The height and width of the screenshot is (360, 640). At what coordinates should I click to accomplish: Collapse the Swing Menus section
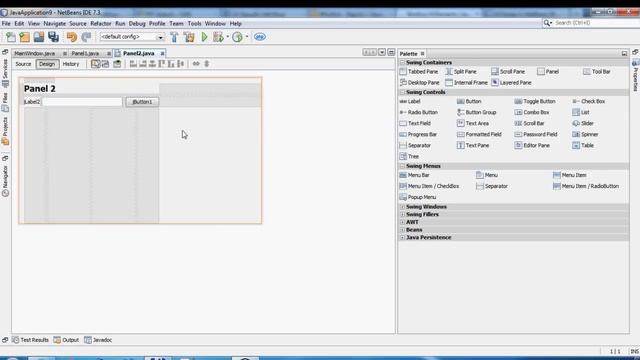point(402,166)
